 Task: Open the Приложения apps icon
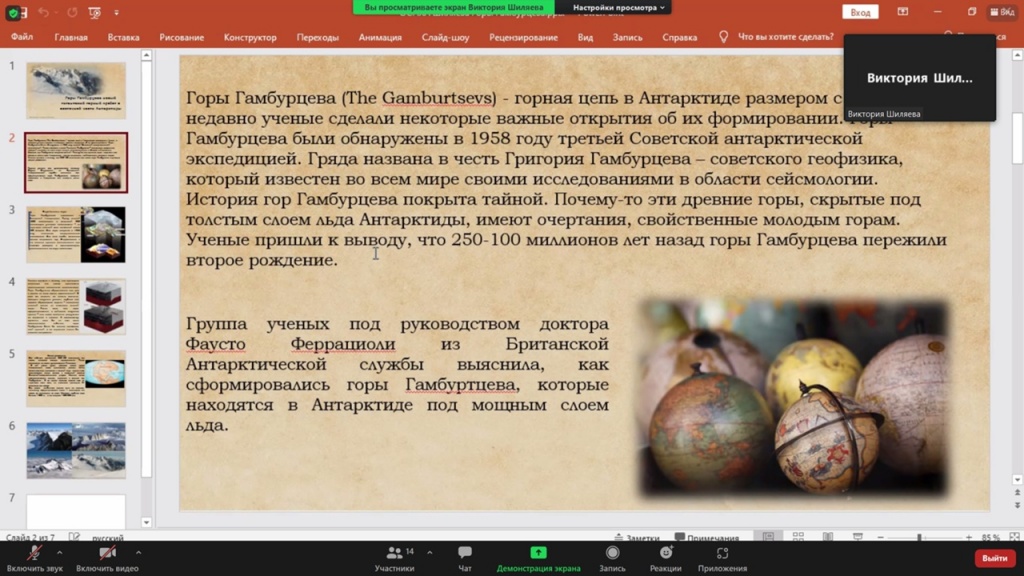click(722, 553)
